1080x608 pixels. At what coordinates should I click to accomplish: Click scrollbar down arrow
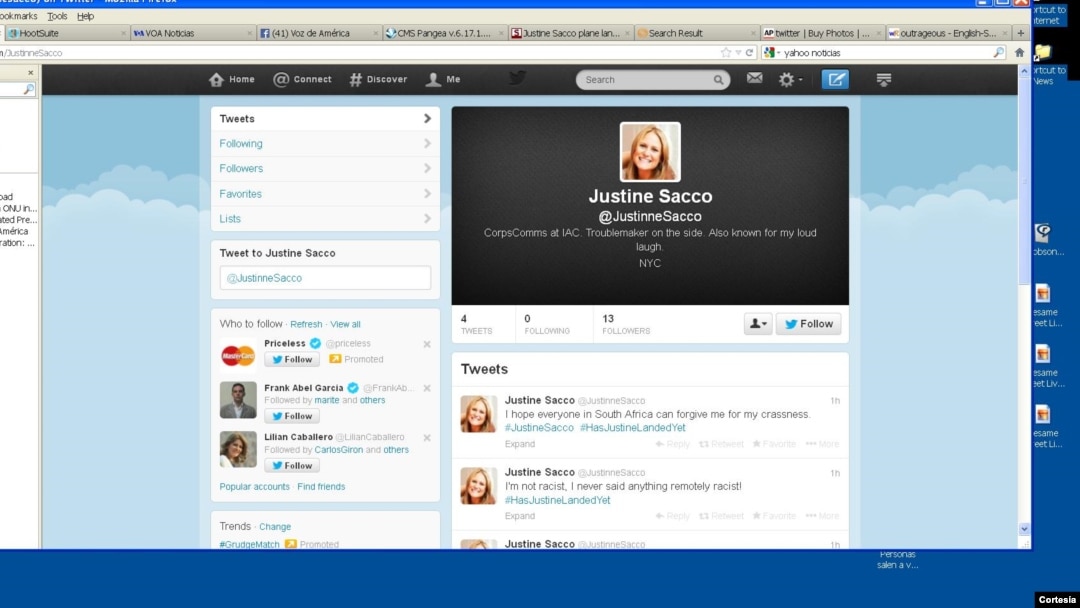tap(1024, 529)
